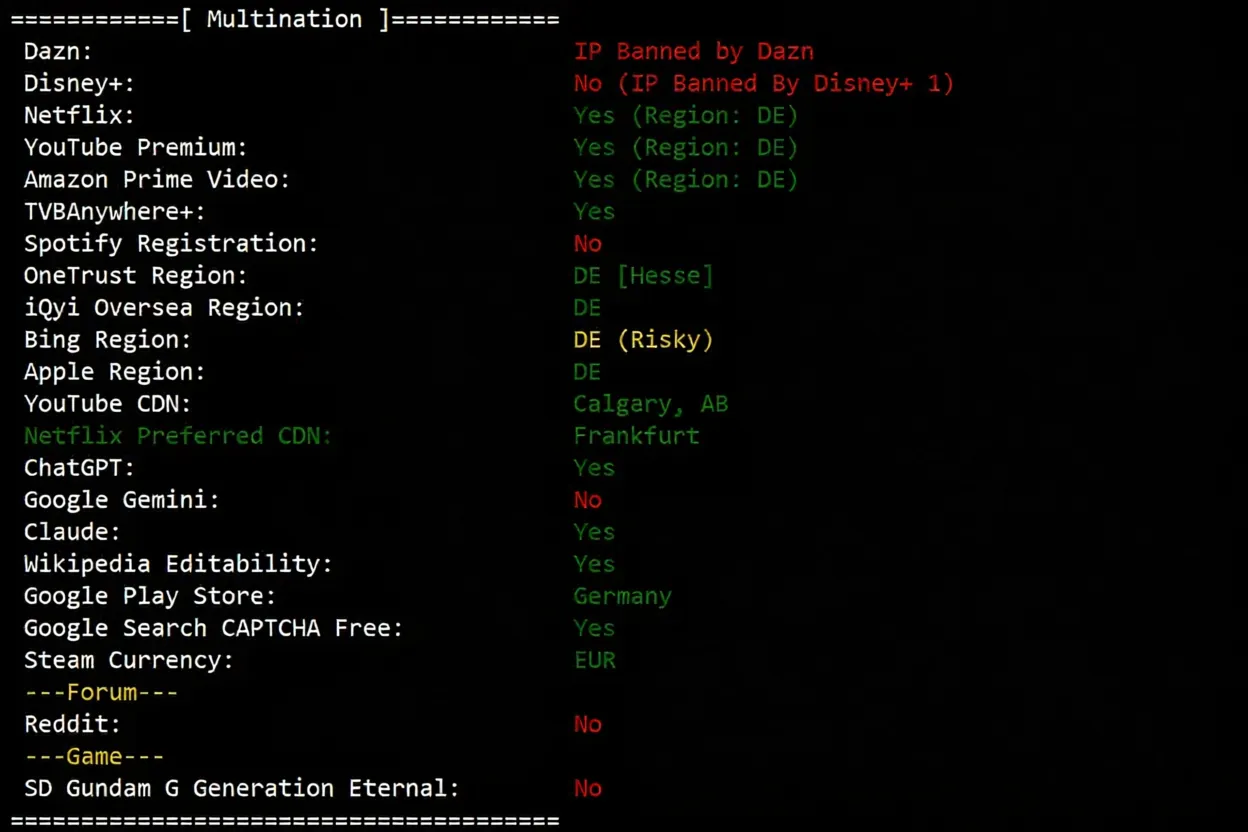
Task: Click the Spotify Registration 'No' result
Action: coord(588,243)
